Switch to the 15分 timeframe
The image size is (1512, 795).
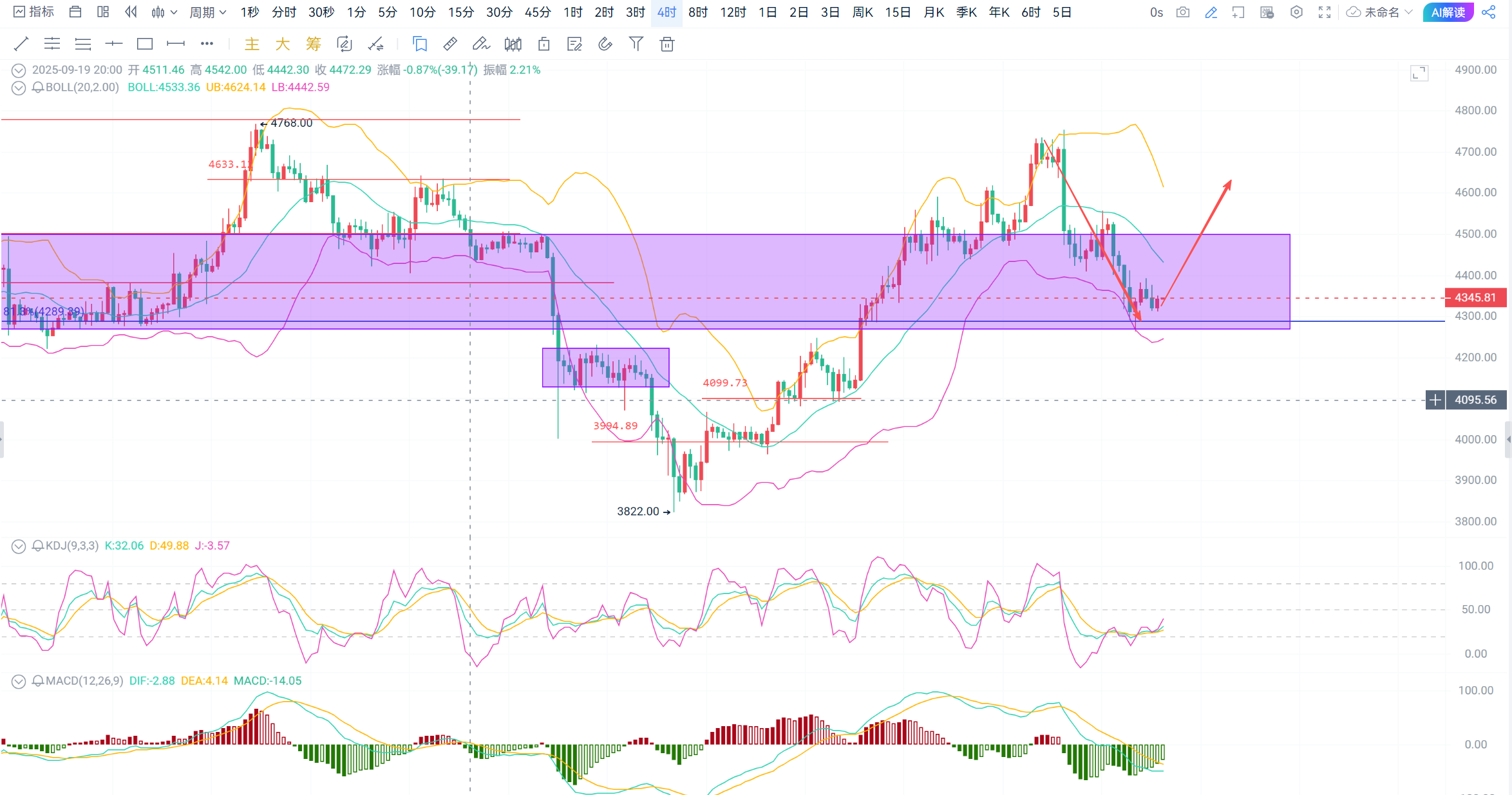[460, 12]
